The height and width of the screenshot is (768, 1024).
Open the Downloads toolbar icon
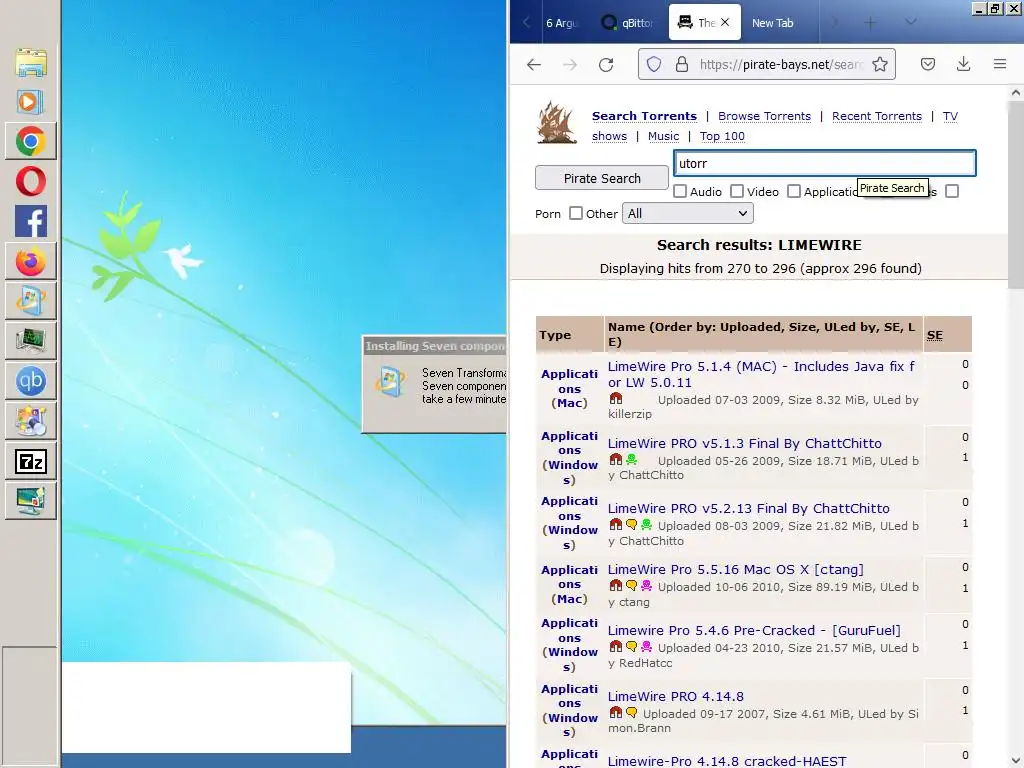[963, 64]
